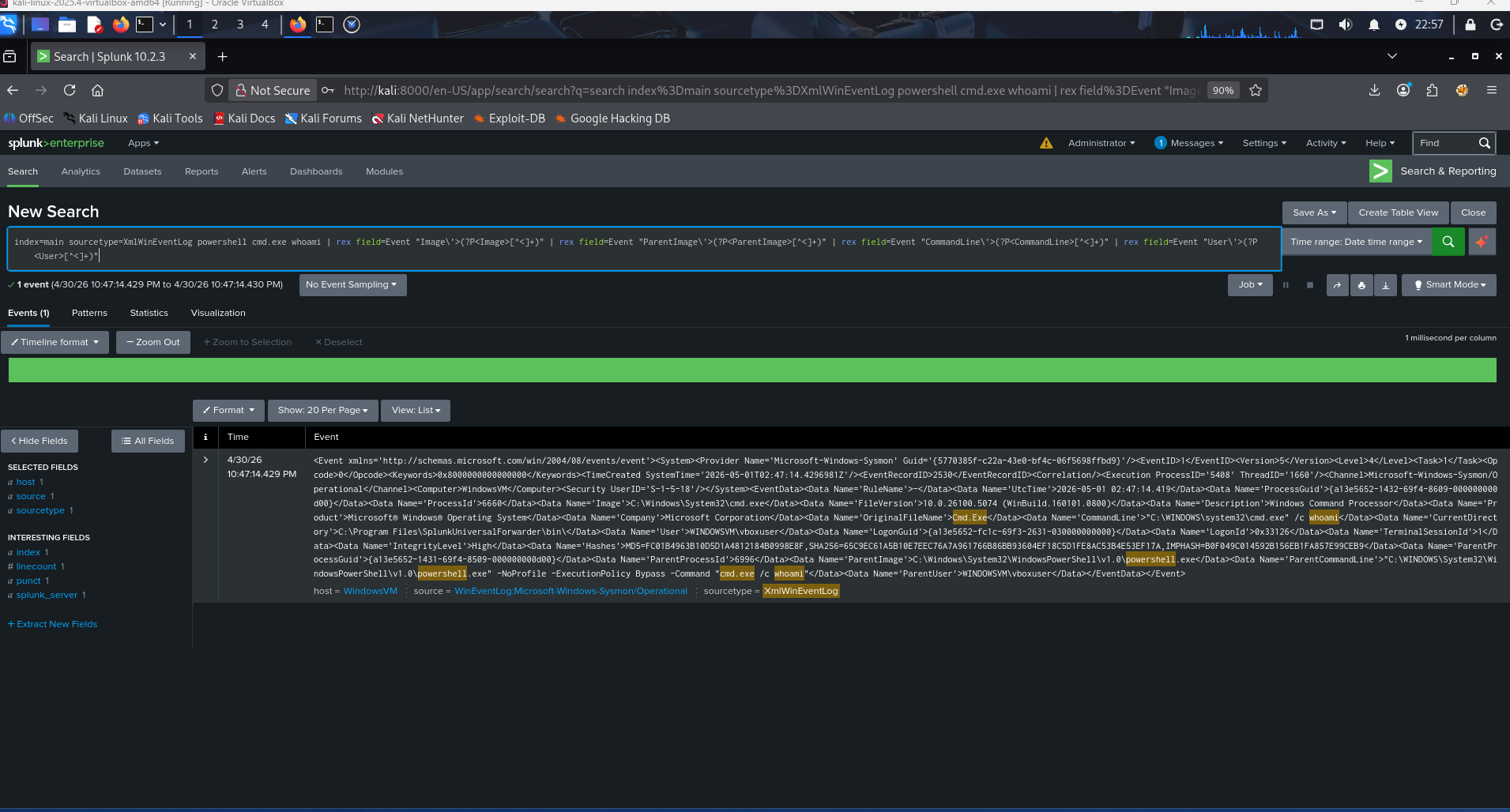Open All Fields dialog
1510x812 pixels.
point(148,441)
